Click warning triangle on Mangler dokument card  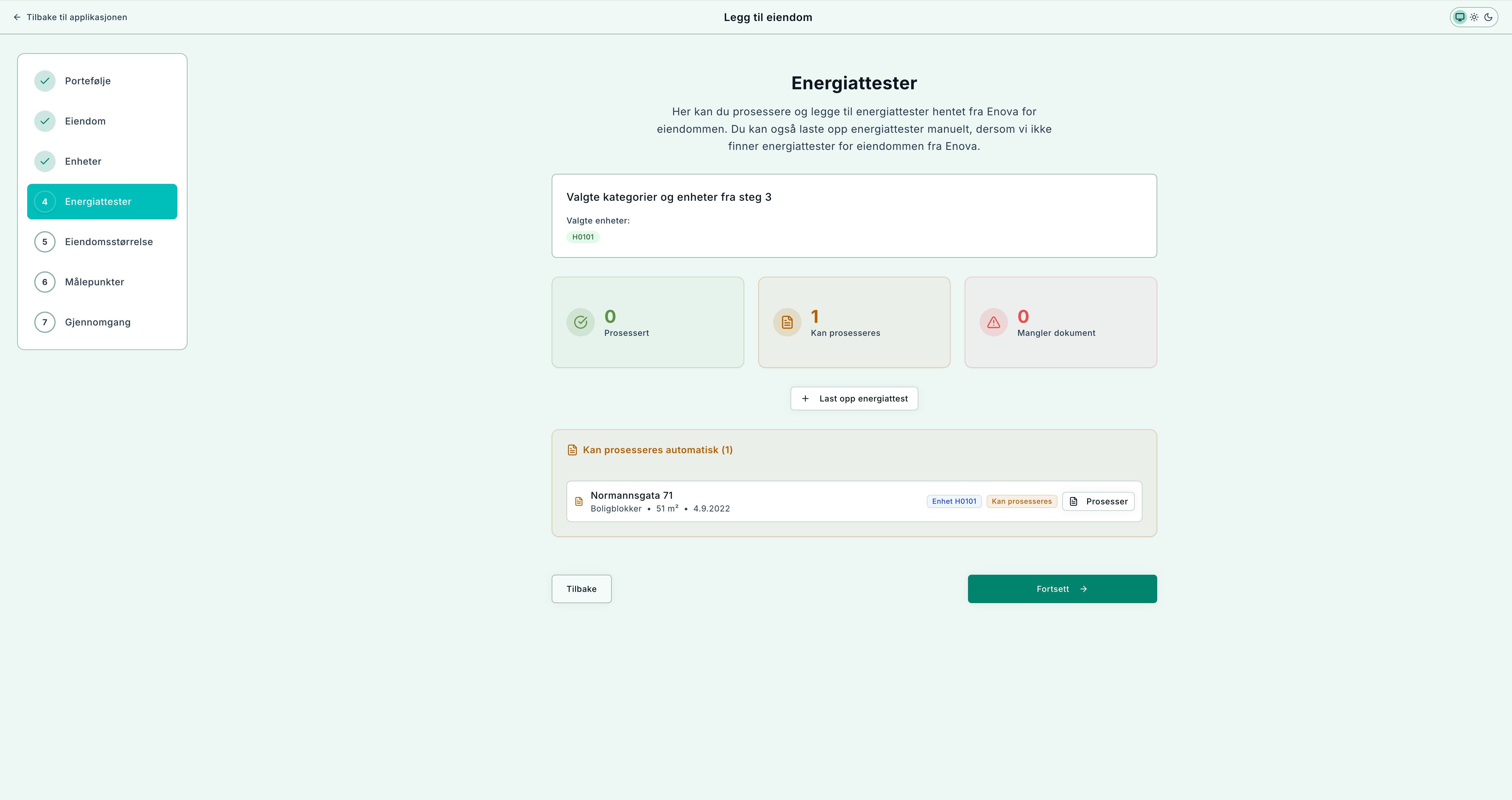993,322
